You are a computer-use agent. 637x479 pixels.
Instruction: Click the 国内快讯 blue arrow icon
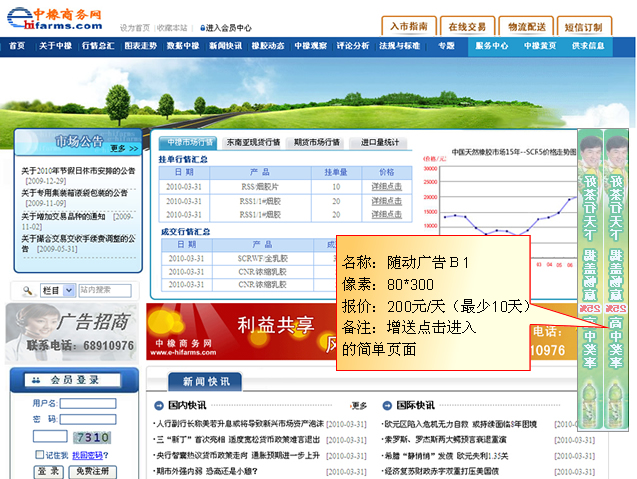click(x=159, y=405)
